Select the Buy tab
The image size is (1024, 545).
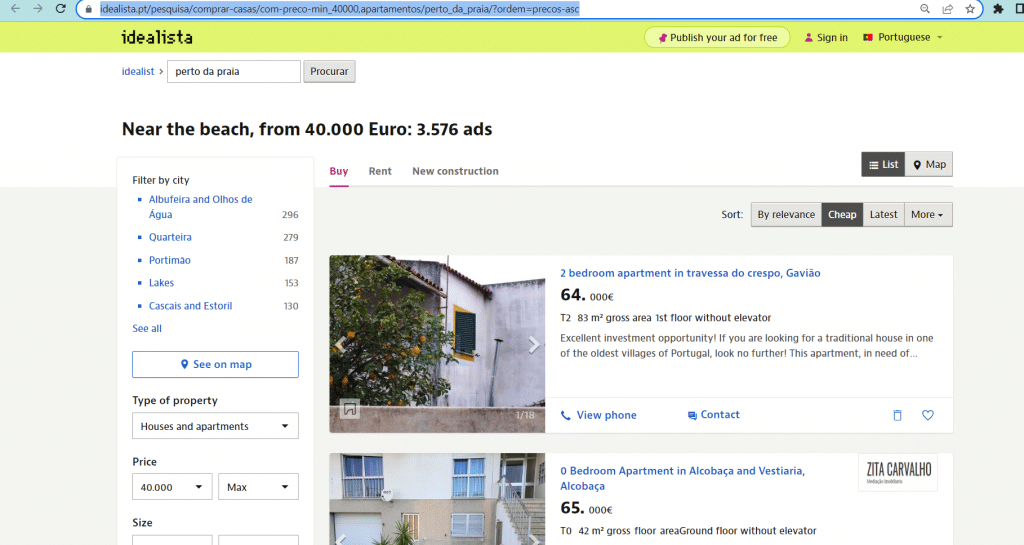338,171
